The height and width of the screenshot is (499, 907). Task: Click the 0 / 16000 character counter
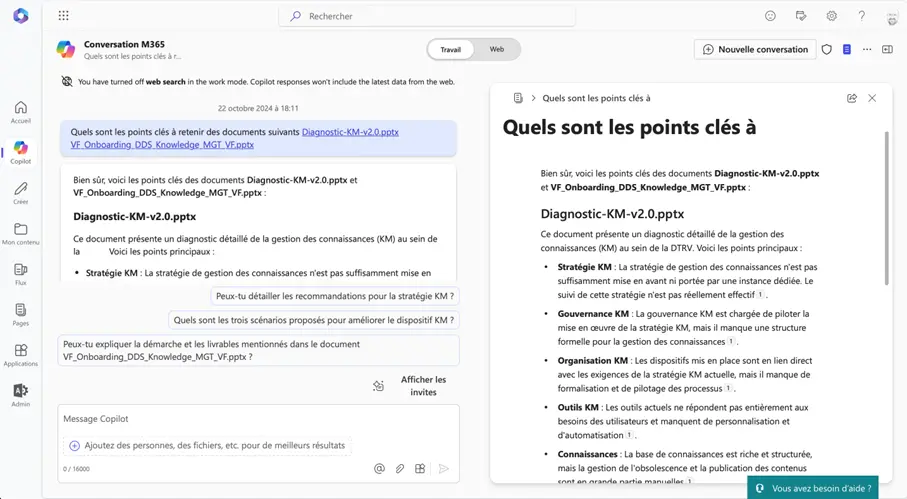tap(76, 469)
